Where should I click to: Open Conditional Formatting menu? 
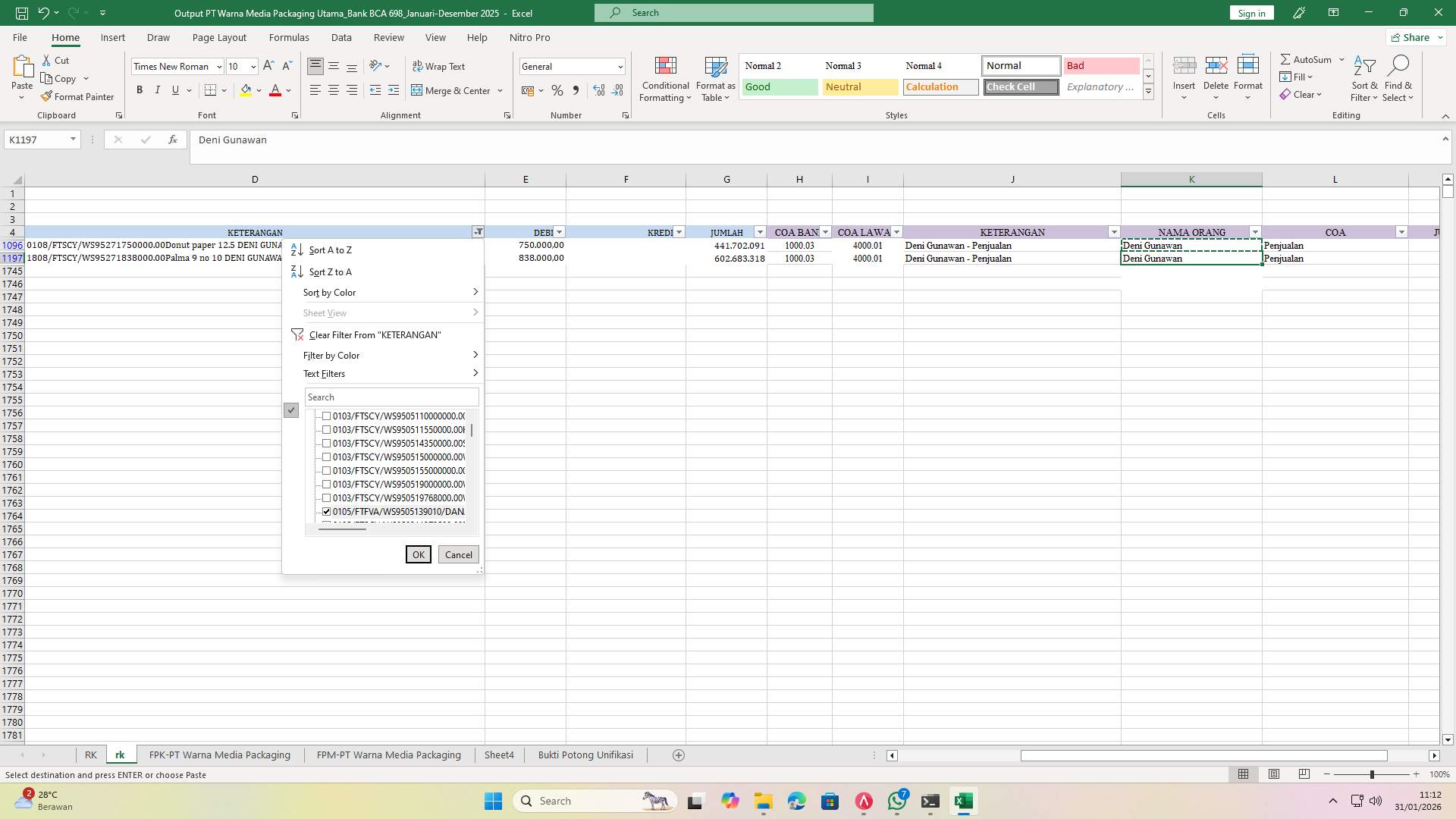point(665,79)
